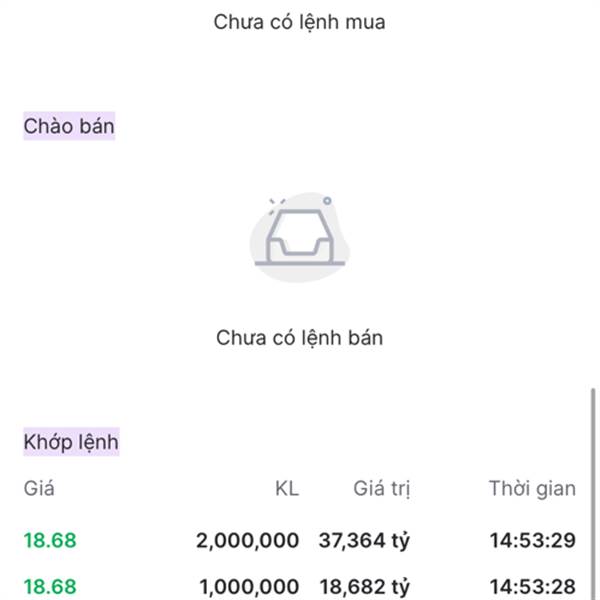Click the 1,000,000 volume cell
600x600 pixels.
249,587
